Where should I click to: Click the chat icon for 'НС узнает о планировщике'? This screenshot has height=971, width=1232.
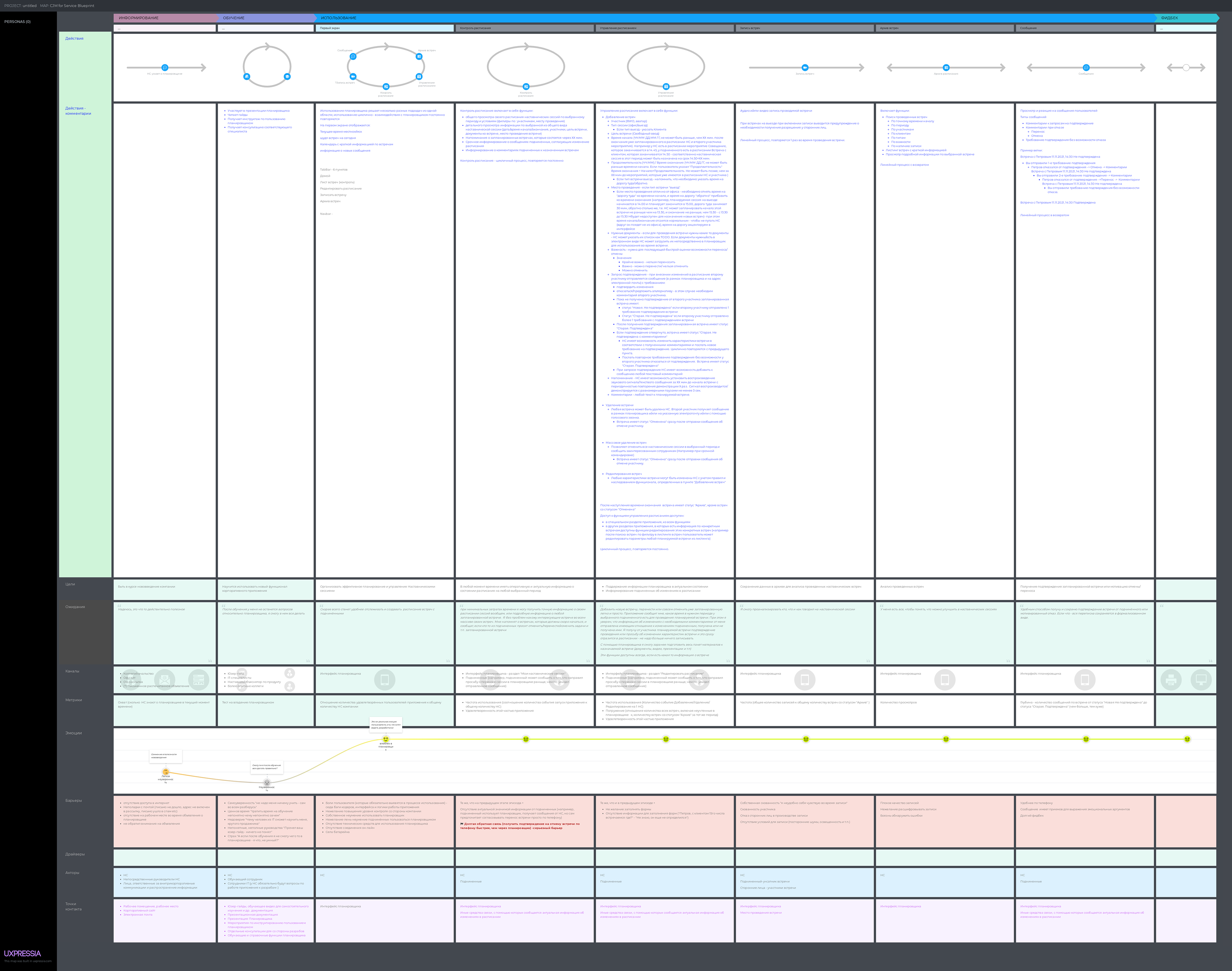[x=165, y=68]
